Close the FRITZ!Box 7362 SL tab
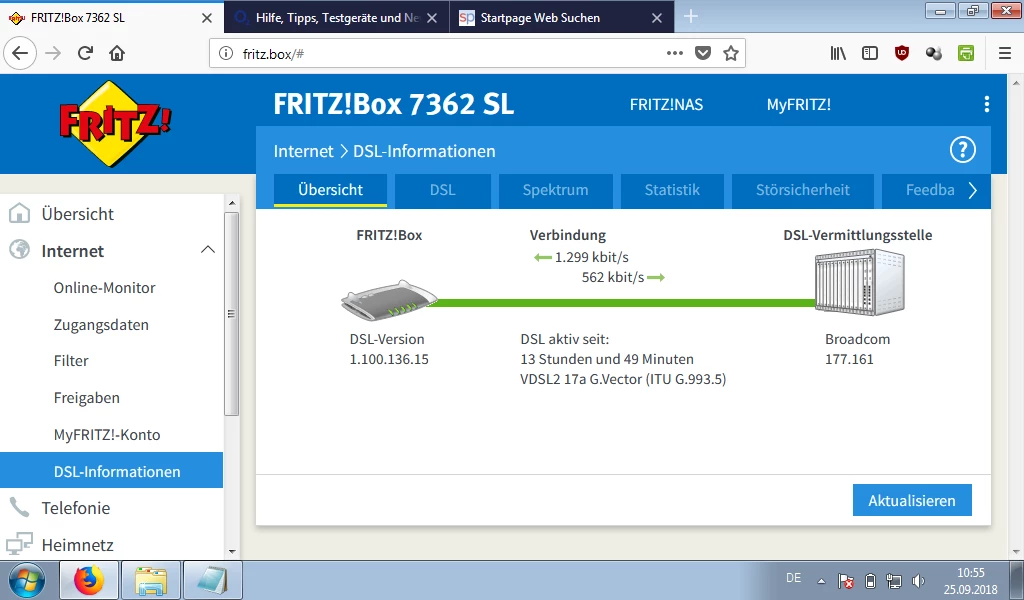Image resolution: width=1024 pixels, height=600 pixels. click(x=206, y=18)
